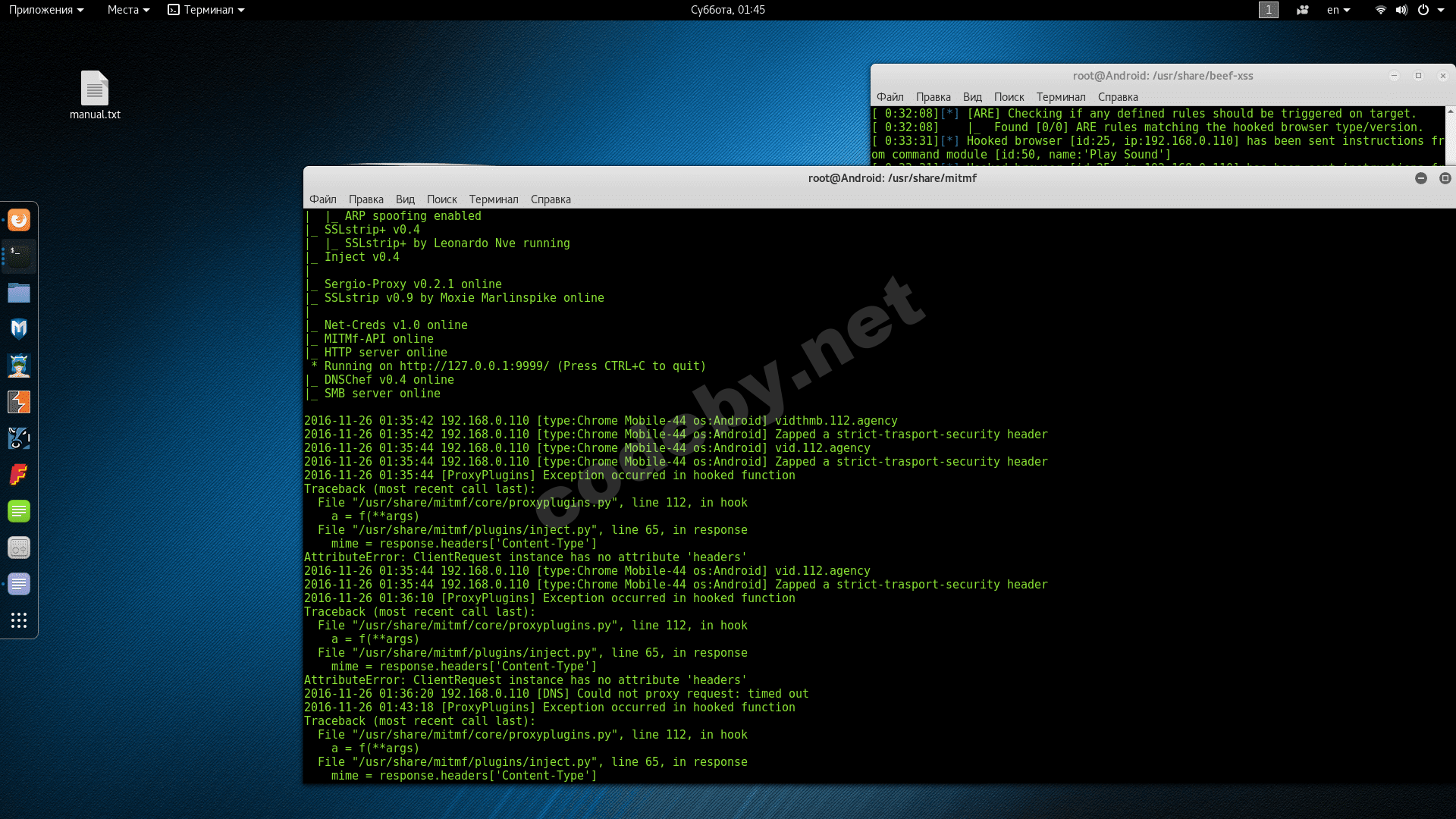Open Справка menu in beef-xss terminal
The height and width of the screenshot is (819, 1456).
[x=1117, y=97]
